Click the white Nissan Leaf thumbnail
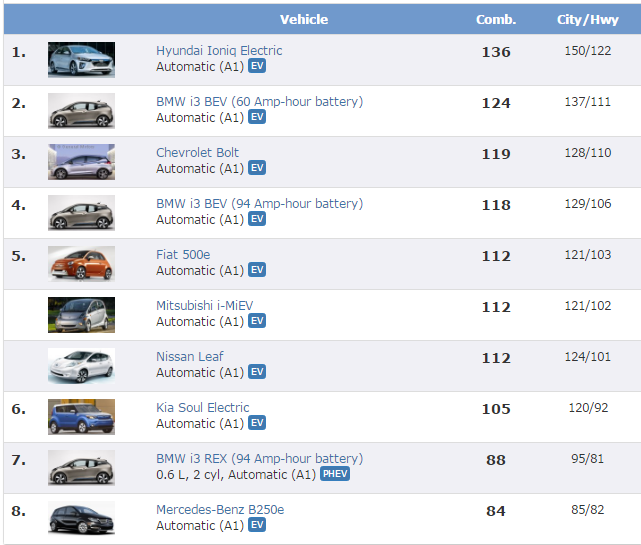641x545 pixels. coord(81,366)
